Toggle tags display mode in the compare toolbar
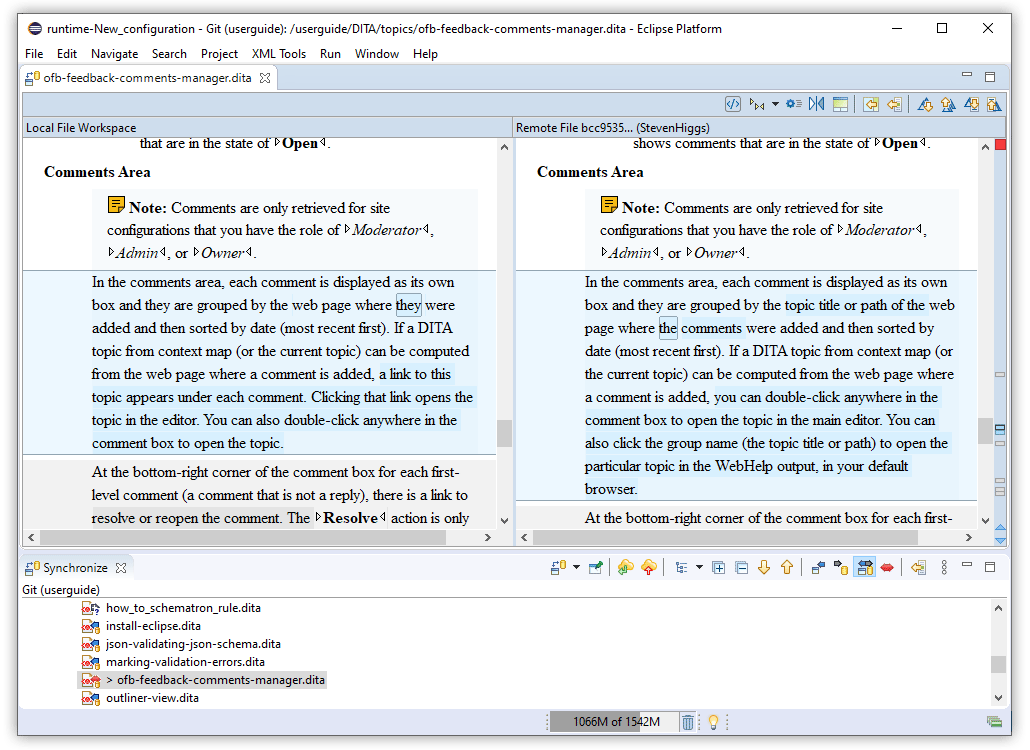 point(757,104)
